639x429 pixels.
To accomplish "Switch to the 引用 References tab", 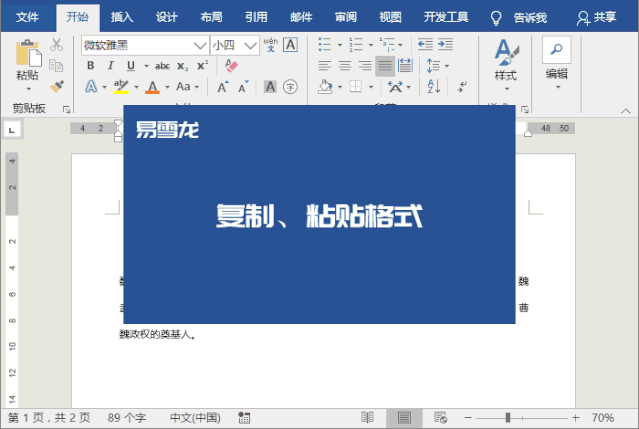I will 256,17.
